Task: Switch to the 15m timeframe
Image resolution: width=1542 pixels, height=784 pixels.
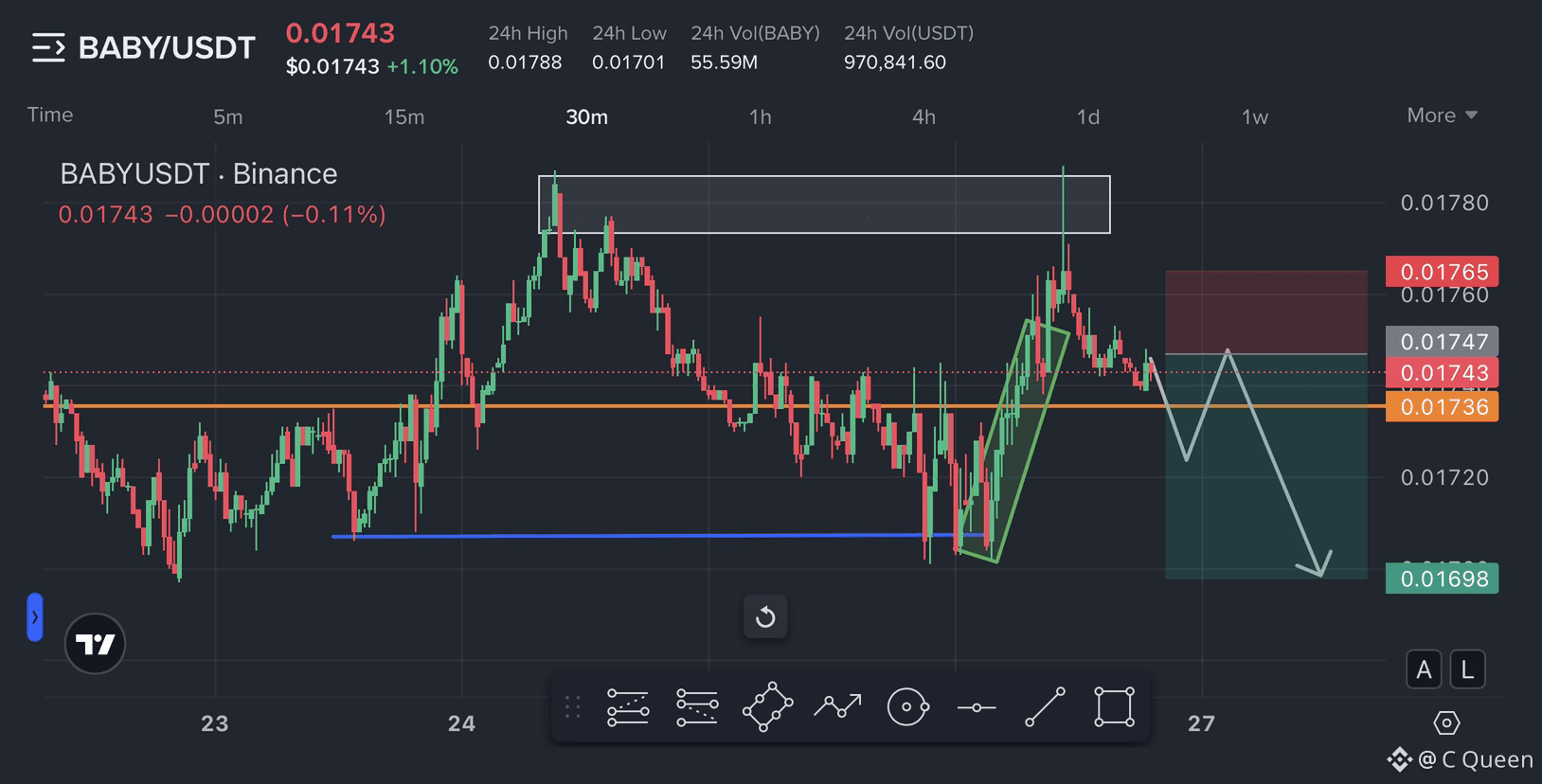Action: pos(404,116)
